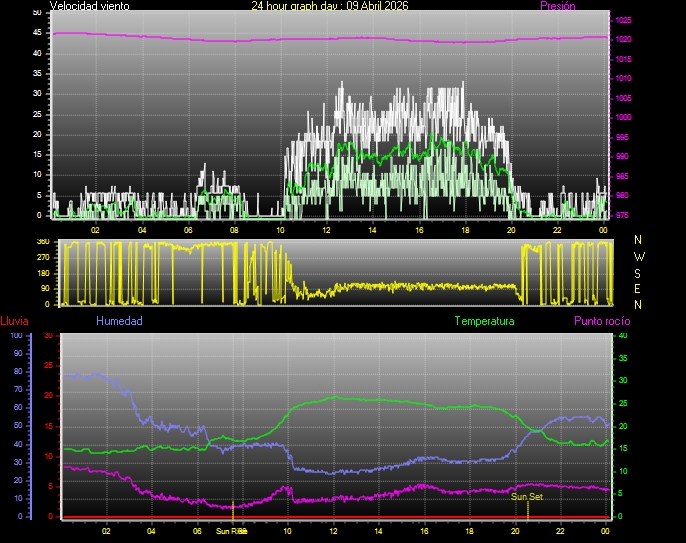Click the S compass direction letter
686x543 pixels.
tap(639, 272)
